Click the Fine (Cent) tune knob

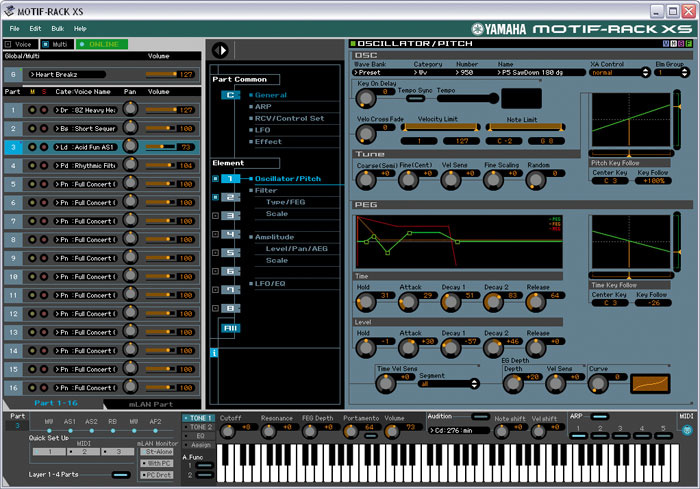coord(408,180)
